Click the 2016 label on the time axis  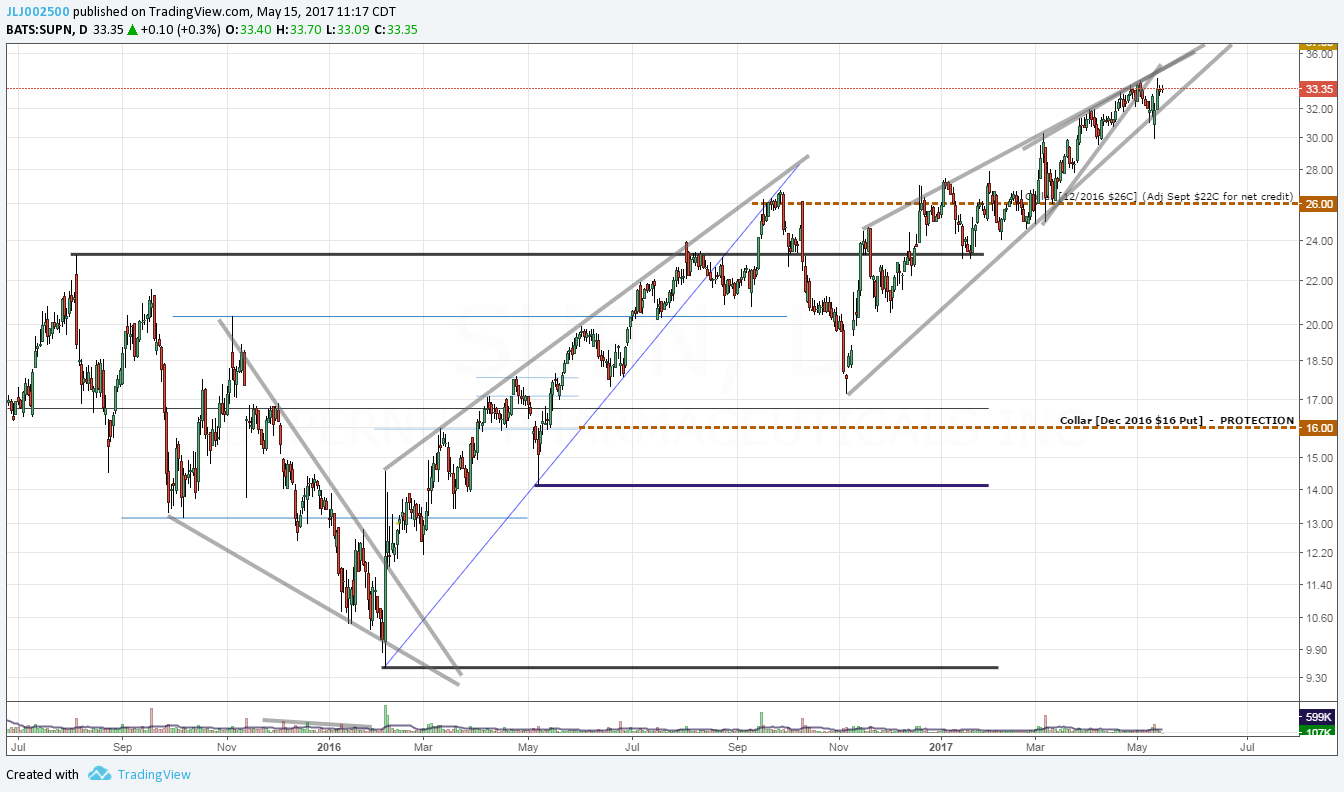(330, 746)
